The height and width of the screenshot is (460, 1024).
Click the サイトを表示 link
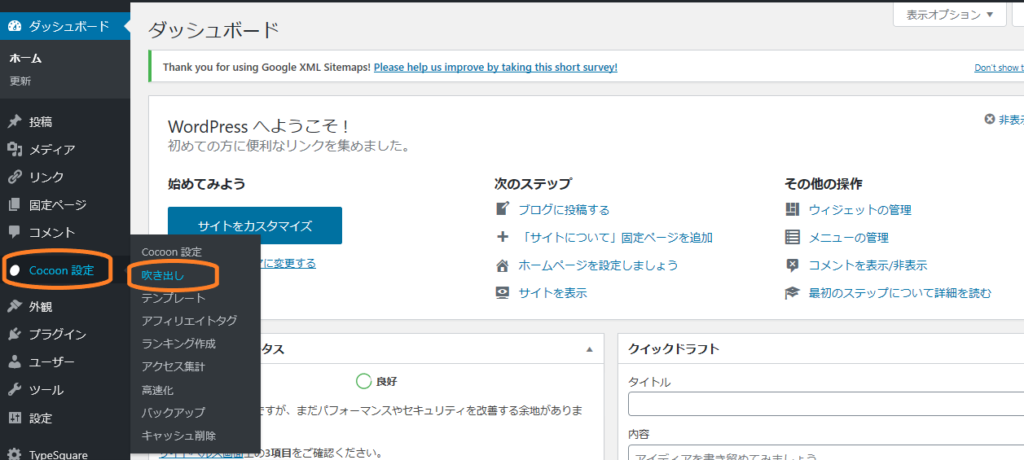[552, 293]
